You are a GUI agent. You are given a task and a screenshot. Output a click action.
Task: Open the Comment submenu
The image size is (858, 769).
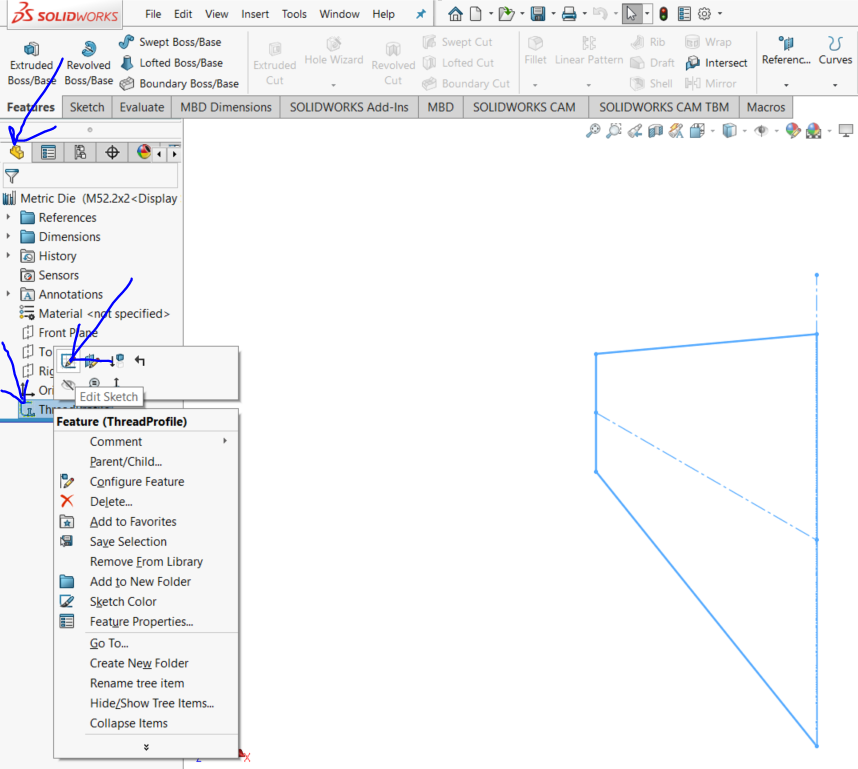[x=146, y=442]
